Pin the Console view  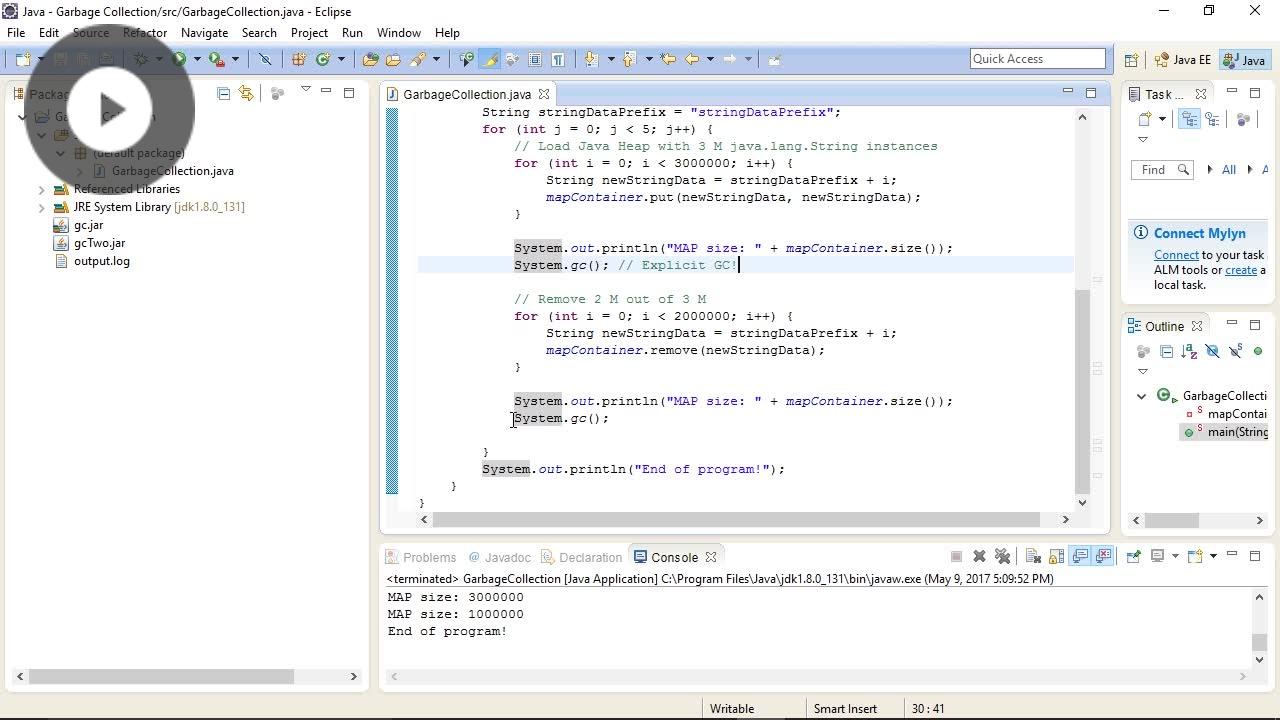coord(1131,556)
